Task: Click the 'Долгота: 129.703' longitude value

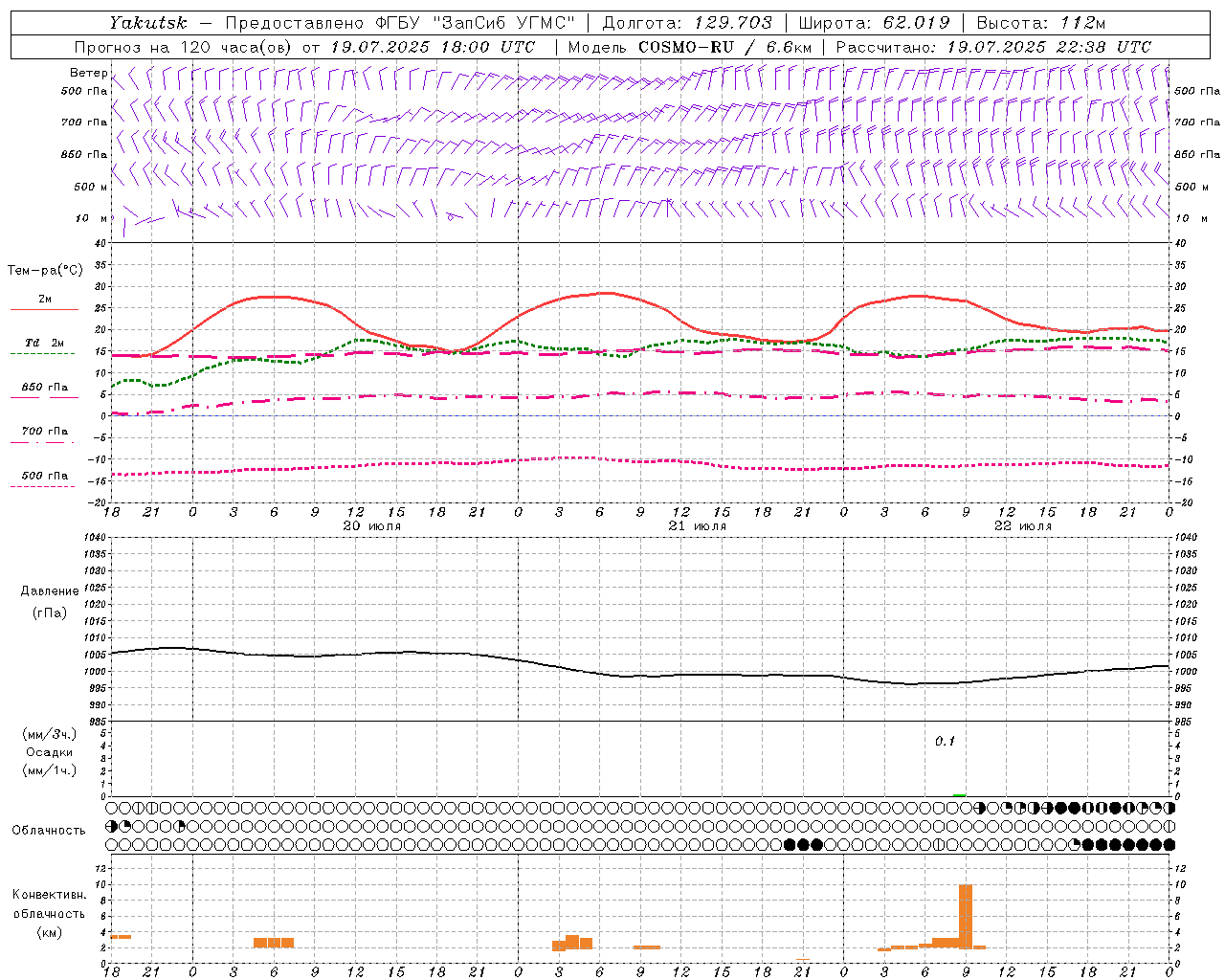Action: (x=686, y=23)
